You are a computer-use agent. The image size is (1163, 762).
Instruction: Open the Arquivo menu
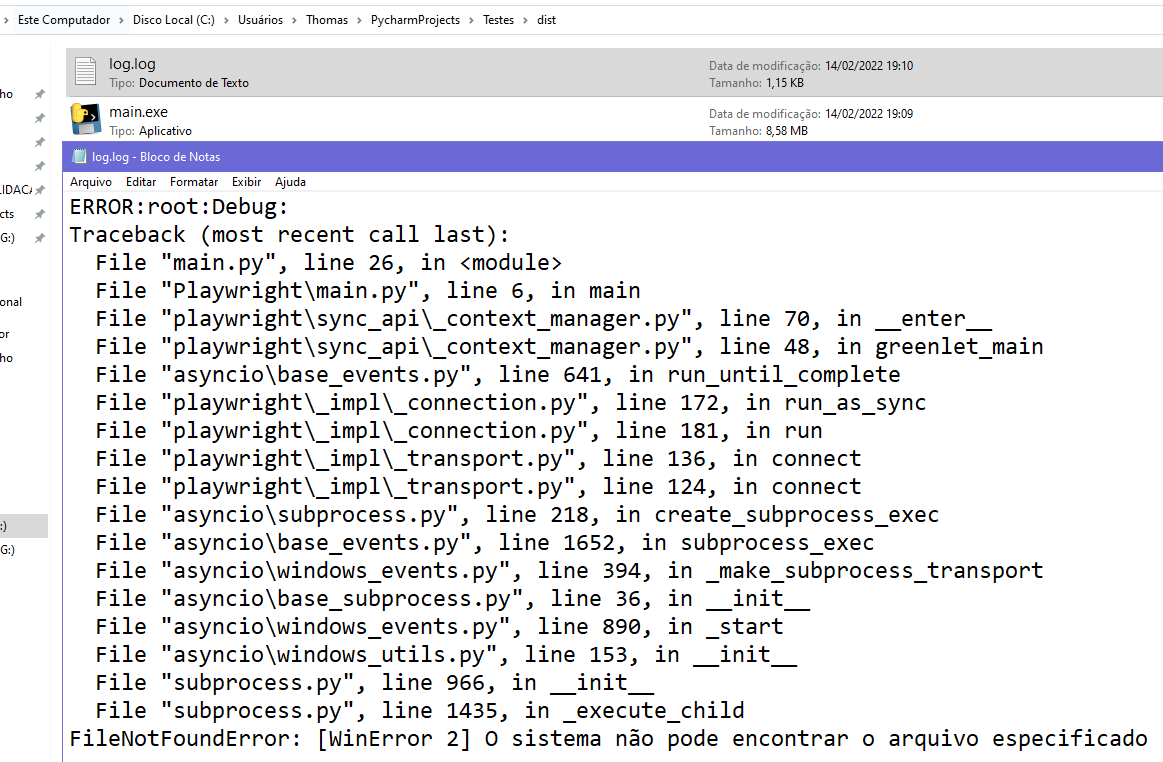coord(91,181)
